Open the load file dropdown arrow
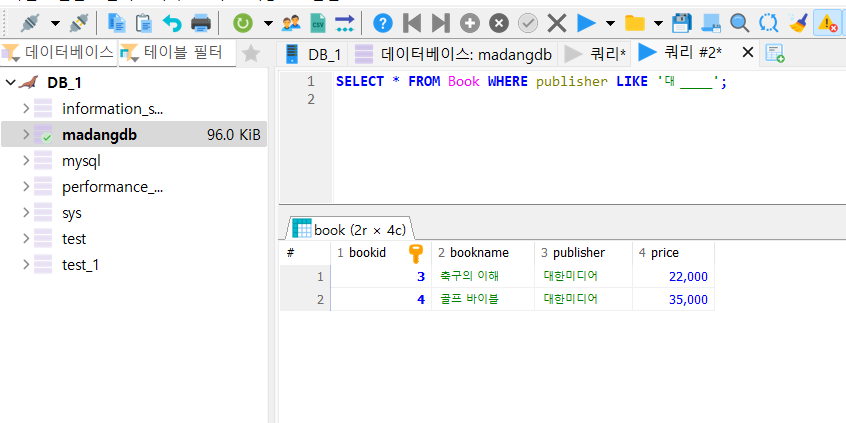This screenshot has height=423, width=846. pos(658,23)
